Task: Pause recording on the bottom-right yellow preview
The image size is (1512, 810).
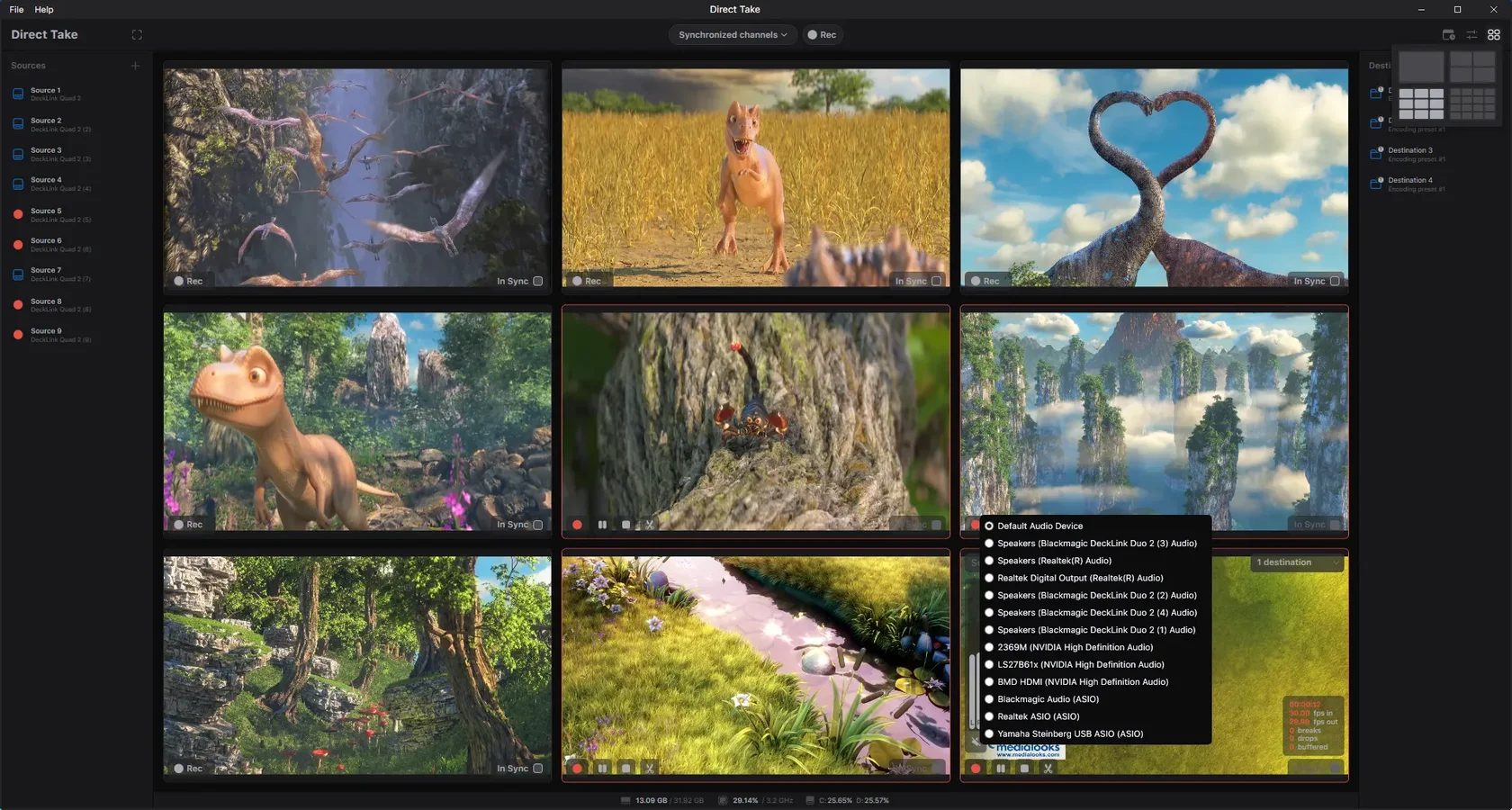Action: (x=1001, y=769)
